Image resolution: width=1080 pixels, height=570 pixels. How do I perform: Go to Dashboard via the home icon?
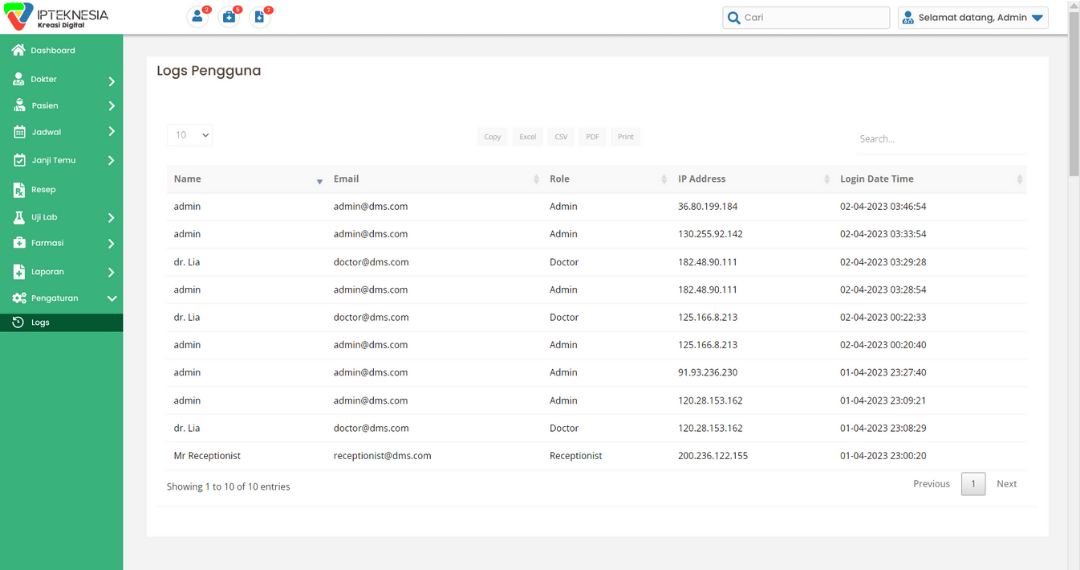coord(18,50)
